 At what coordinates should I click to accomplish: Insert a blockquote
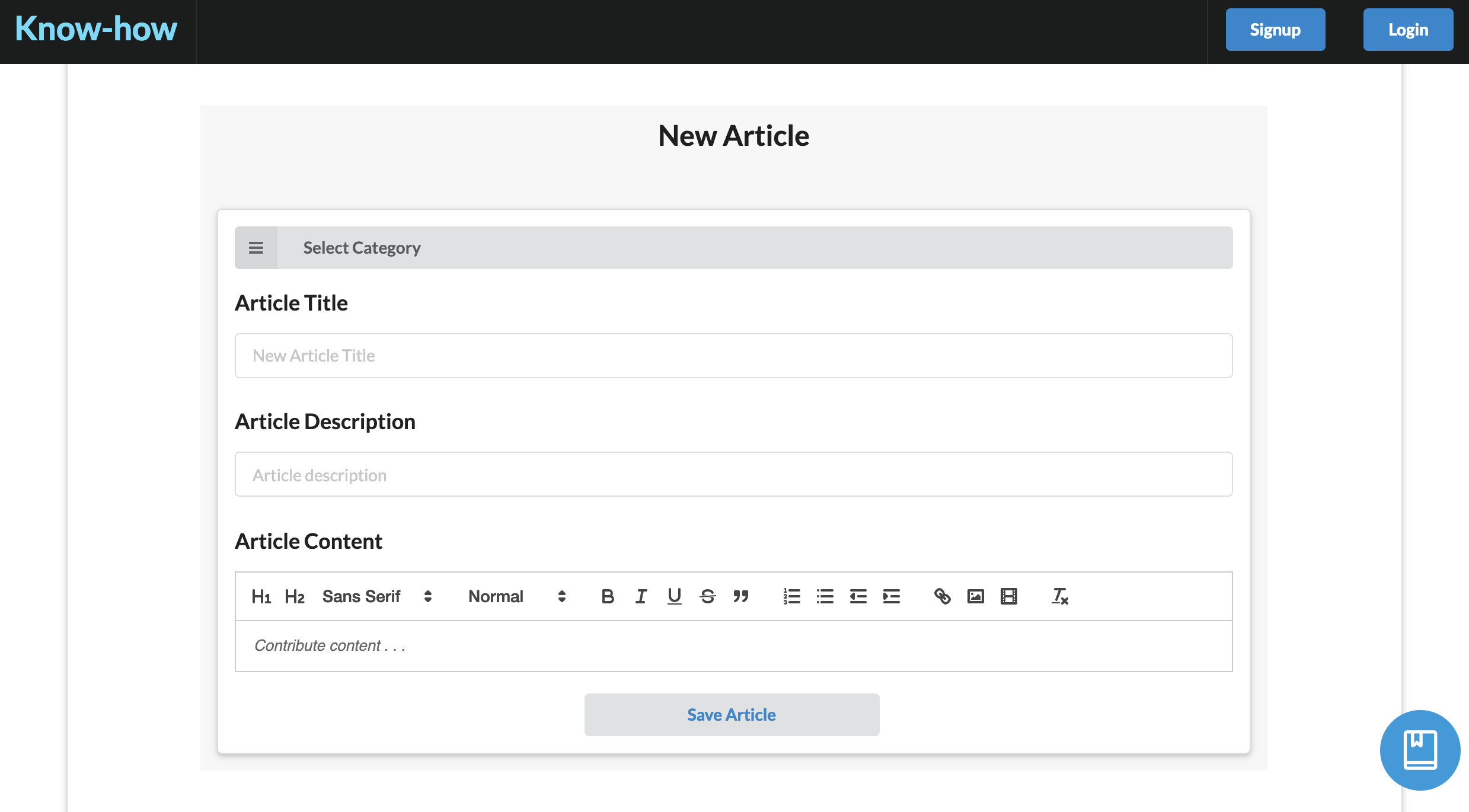pos(740,596)
